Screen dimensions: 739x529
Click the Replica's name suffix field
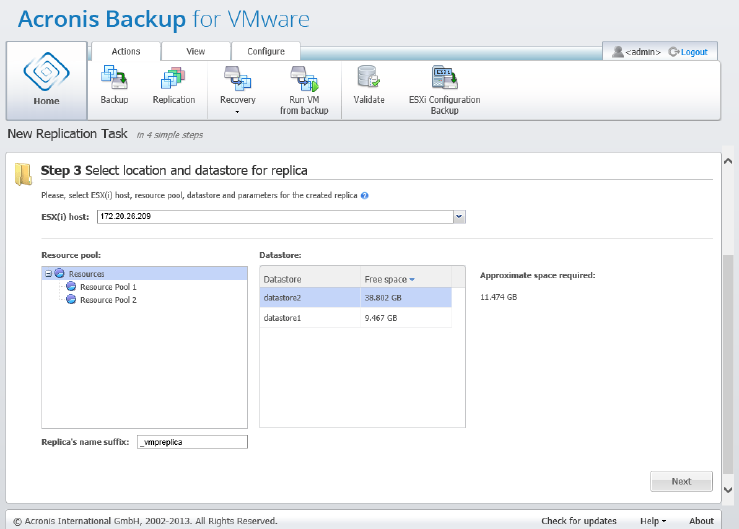click(x=192, y=441)
